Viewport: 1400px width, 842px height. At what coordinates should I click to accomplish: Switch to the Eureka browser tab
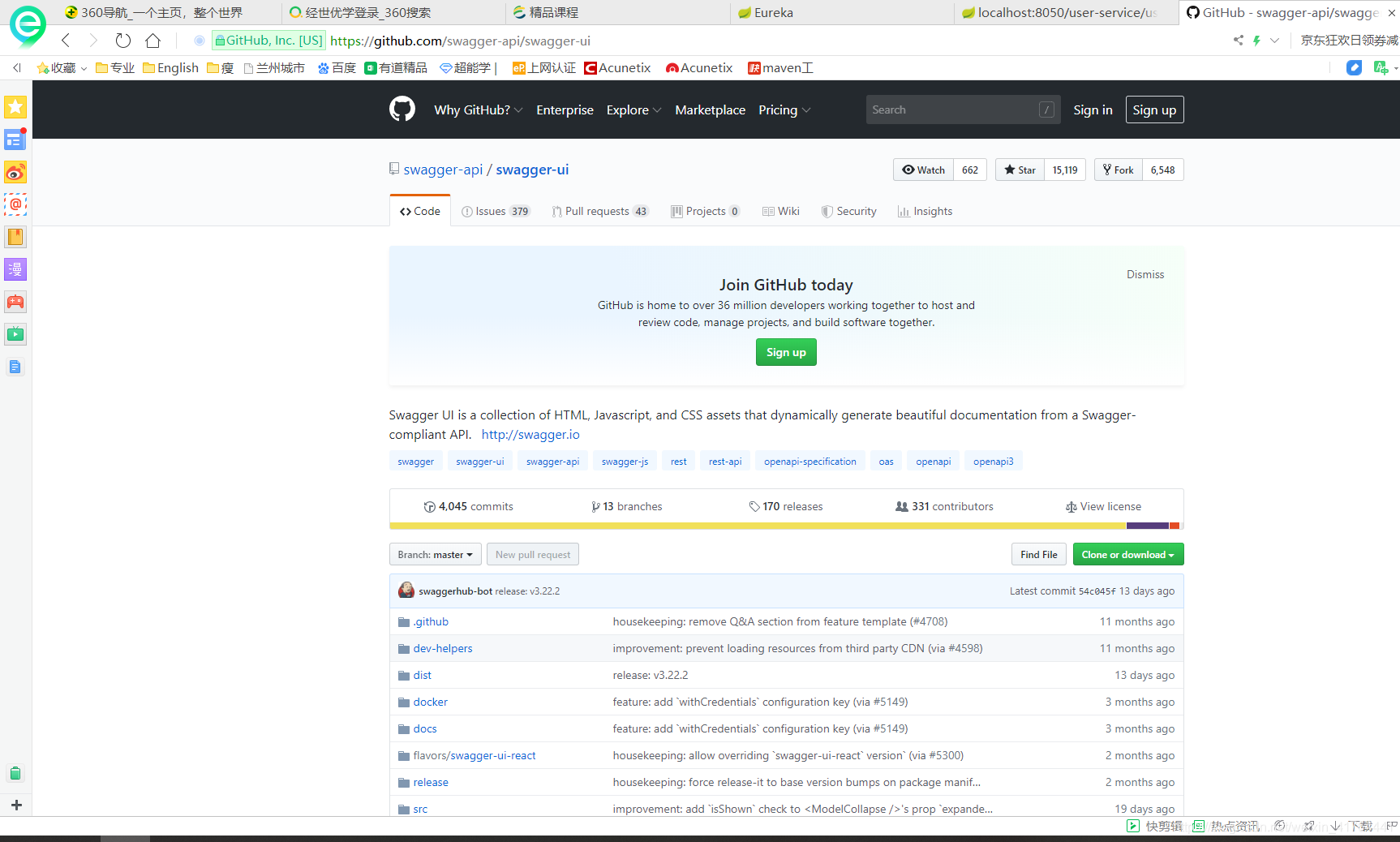843,12
